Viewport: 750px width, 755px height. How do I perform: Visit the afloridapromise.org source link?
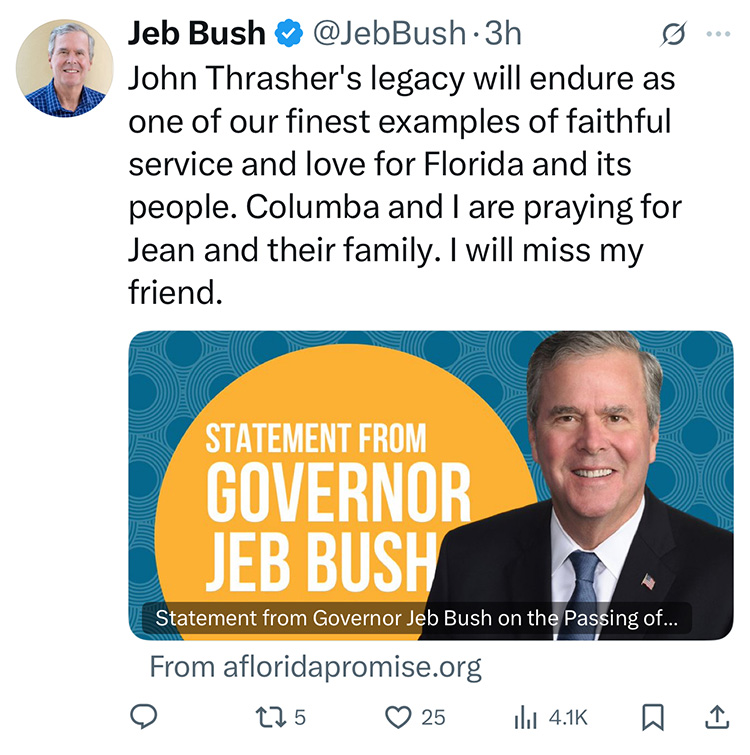pos(315,666)
